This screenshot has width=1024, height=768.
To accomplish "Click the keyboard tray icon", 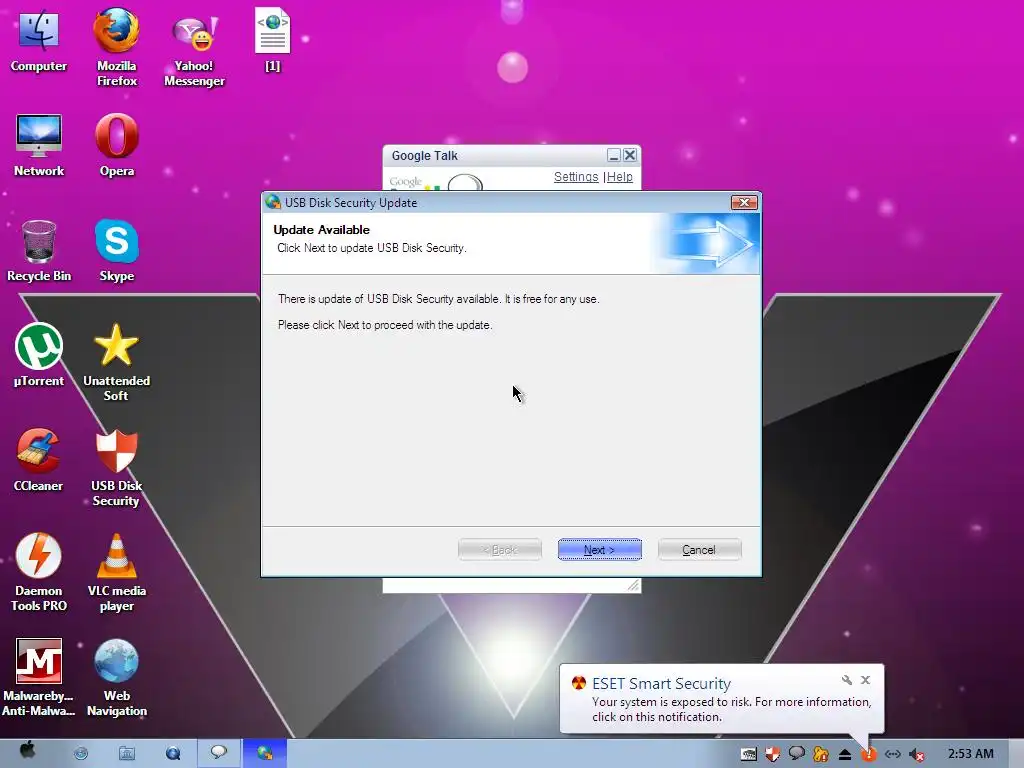I will [x=748, y=755].
